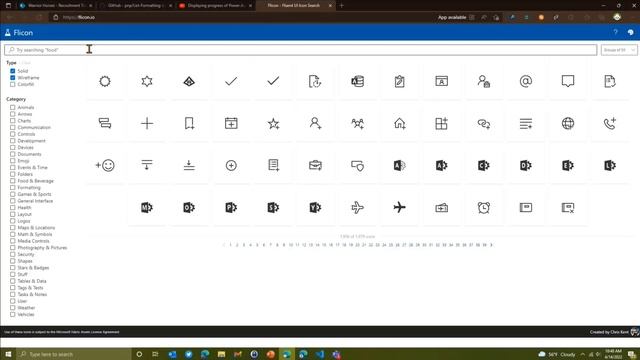Open the Windows Start menu
Image resolution: width=640 pixels, height=360 pixels.
click(8, 354)
